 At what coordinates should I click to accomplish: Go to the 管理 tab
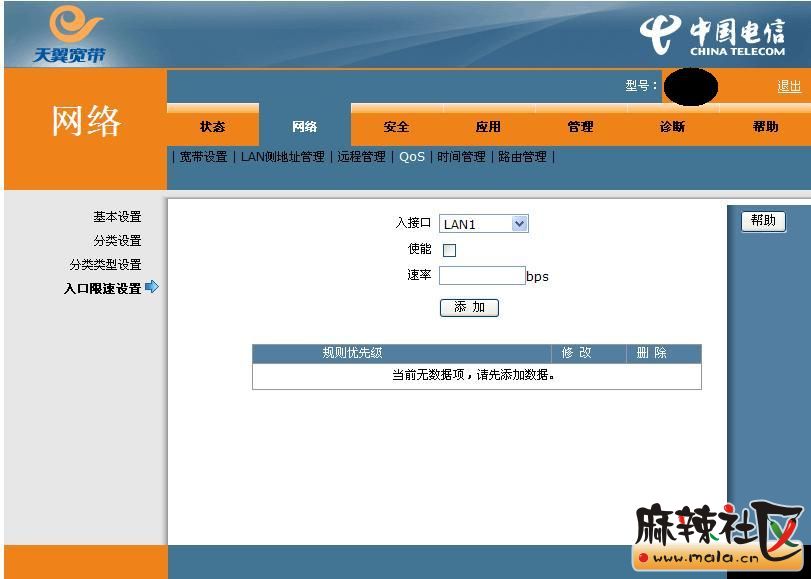pyautogui.click(x=580, y=127)
